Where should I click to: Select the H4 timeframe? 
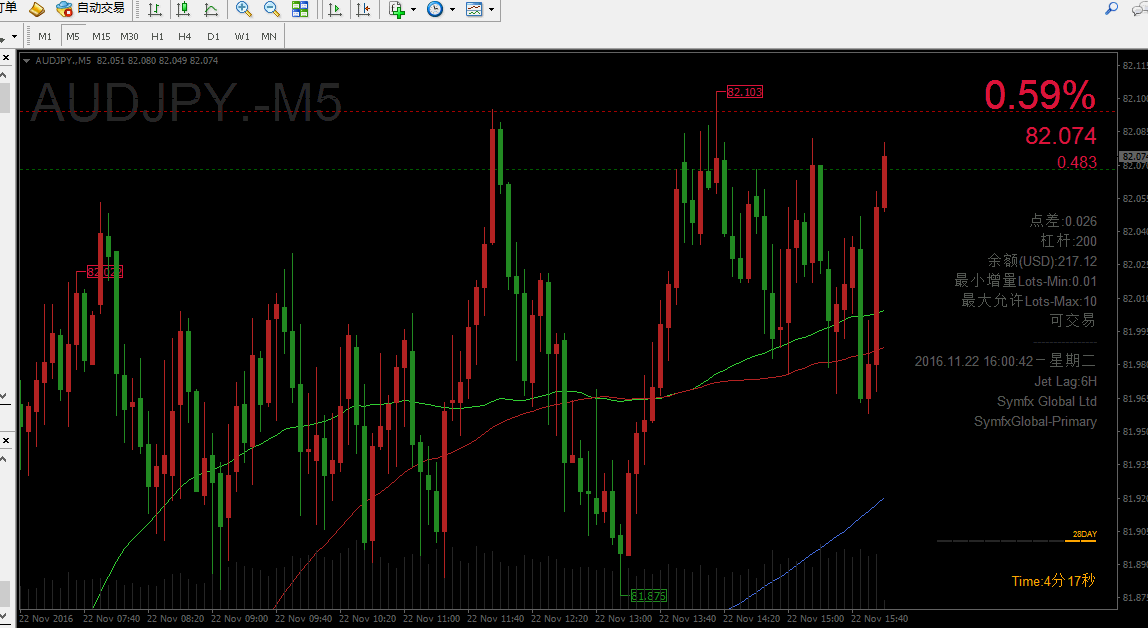pos(184,36)
